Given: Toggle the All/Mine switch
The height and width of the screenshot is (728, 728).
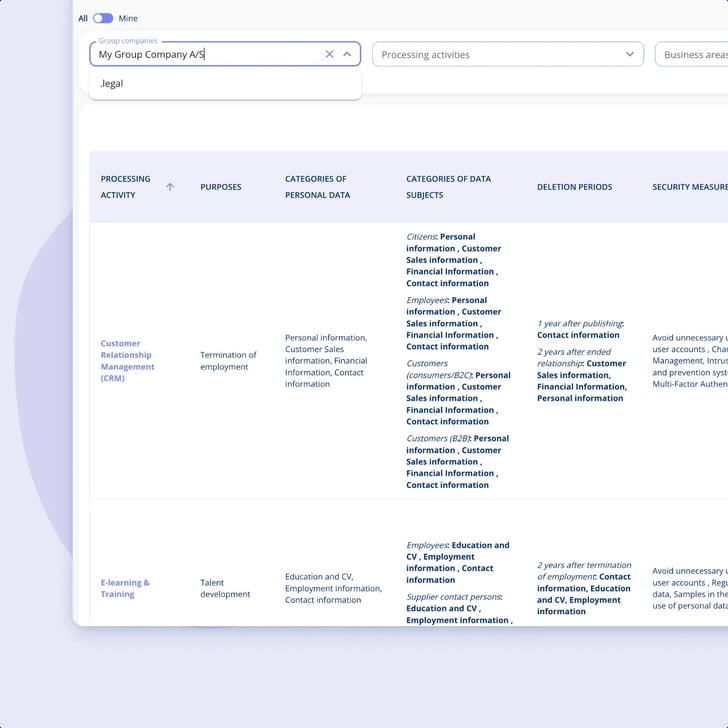Looking at the screenshot, I should click(x=103, y=18).
